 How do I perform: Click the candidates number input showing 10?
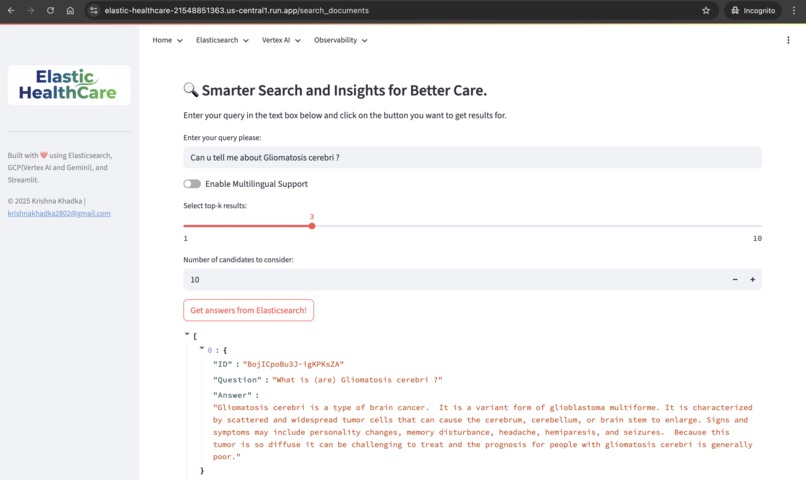[454, 280]
